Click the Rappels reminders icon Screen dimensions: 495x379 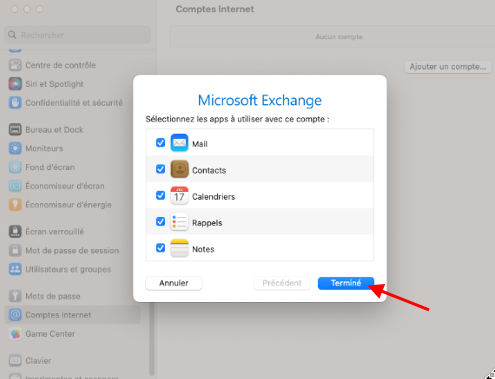(x=179, y=222)
